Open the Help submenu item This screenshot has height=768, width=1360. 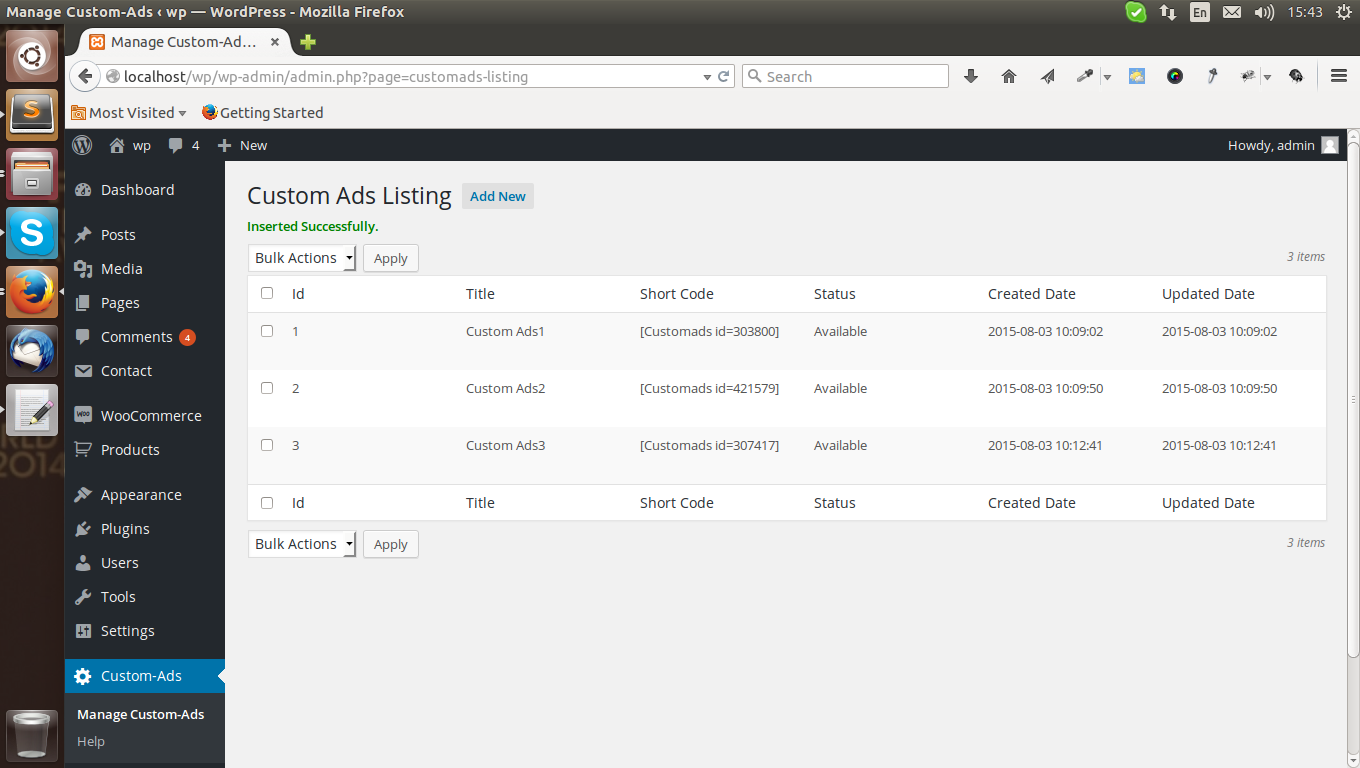pos(91,741)
